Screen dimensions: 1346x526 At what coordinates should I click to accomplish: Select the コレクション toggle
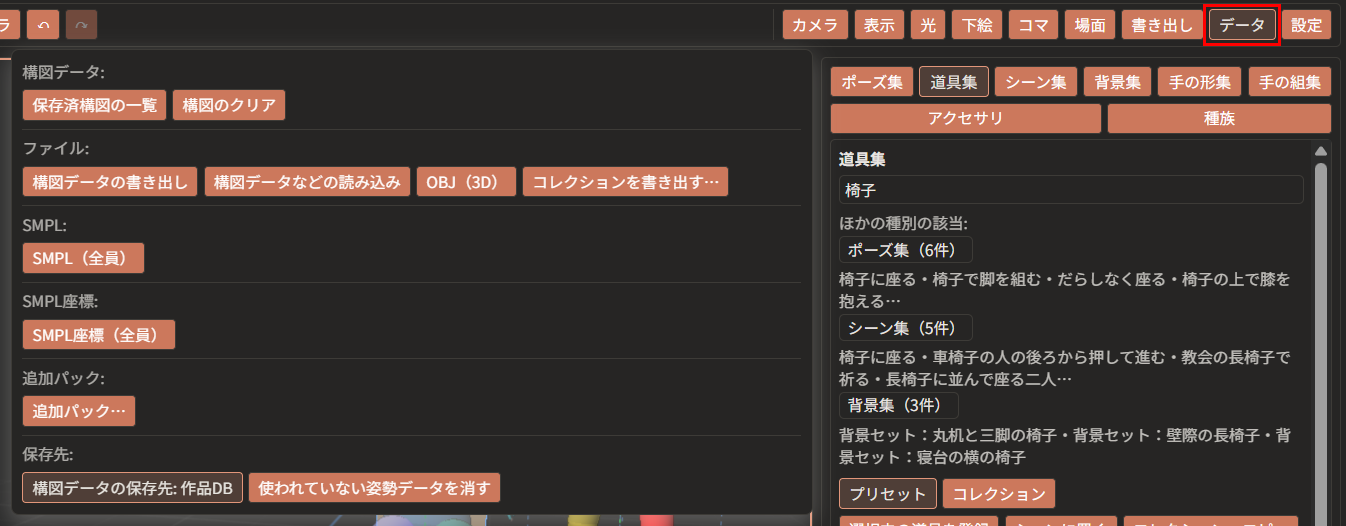tap(999, 494)
